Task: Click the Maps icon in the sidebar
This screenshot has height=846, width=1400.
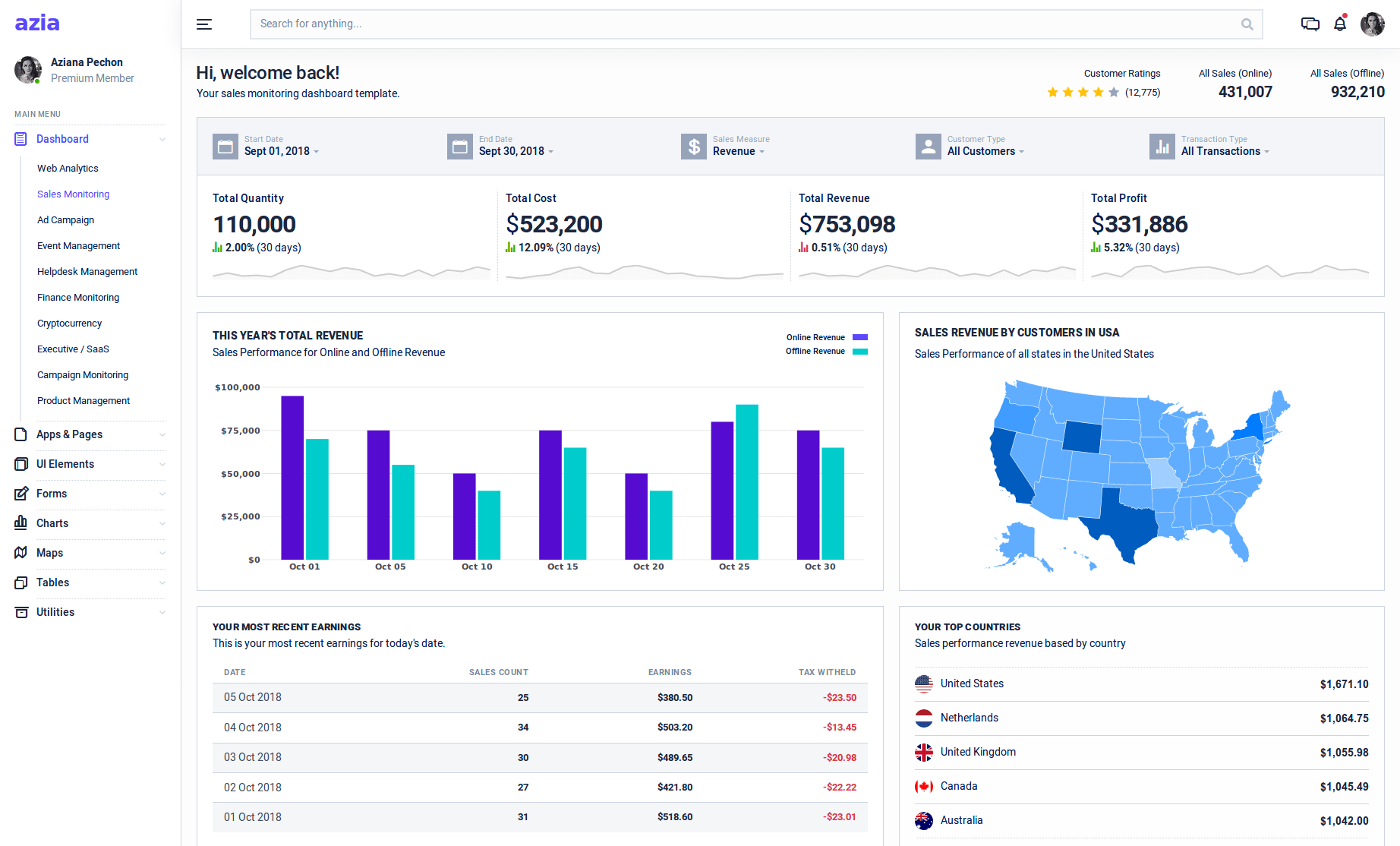Action: point(20,553)
